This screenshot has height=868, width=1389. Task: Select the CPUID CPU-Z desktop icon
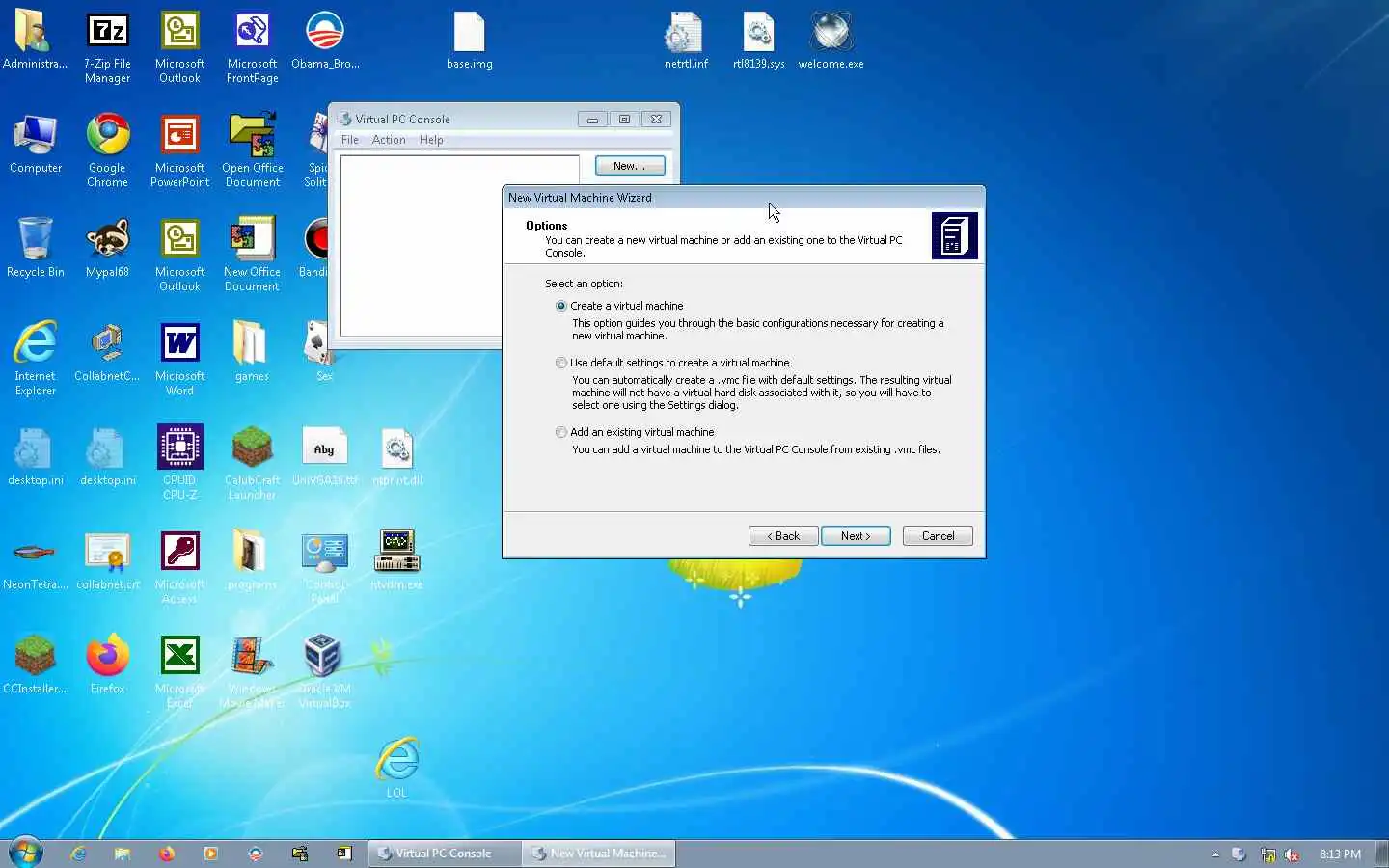(x=179, y=464)
